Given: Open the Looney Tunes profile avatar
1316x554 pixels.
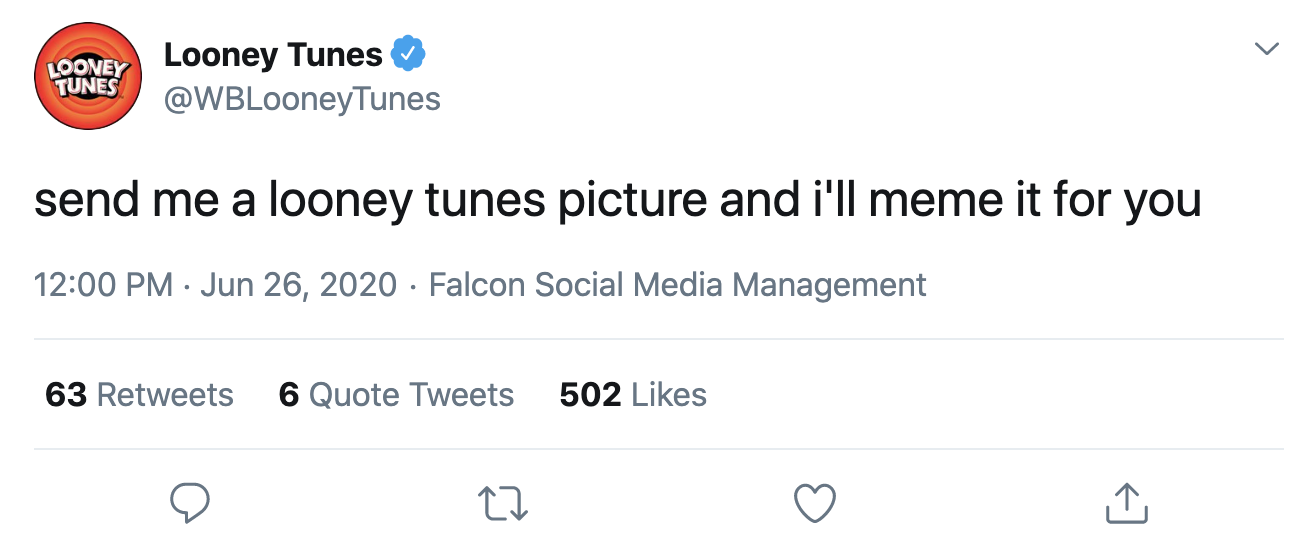Looking at the screenshot, I should [87, 77].
